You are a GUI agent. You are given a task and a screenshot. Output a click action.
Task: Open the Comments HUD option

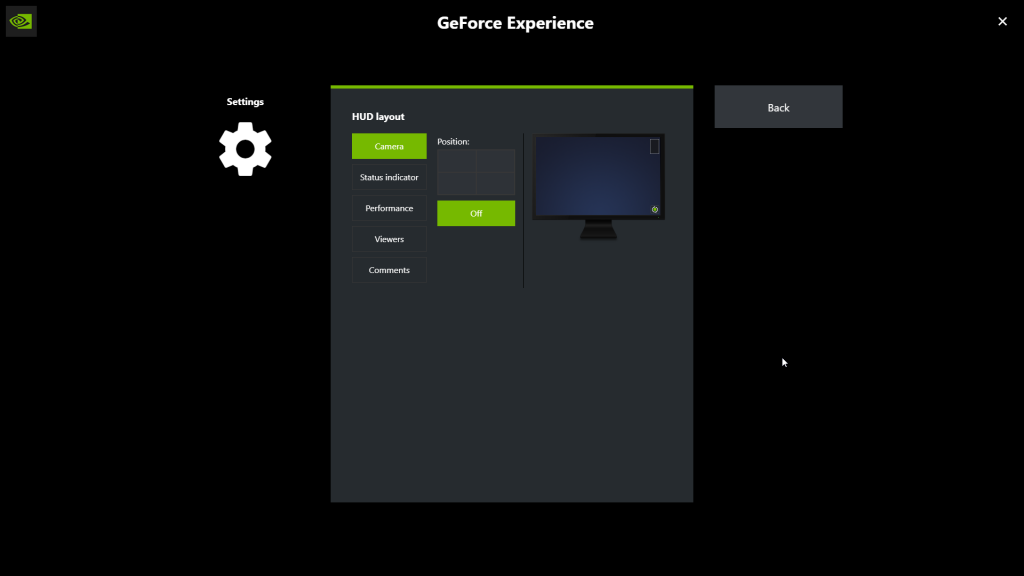(389, 270)
